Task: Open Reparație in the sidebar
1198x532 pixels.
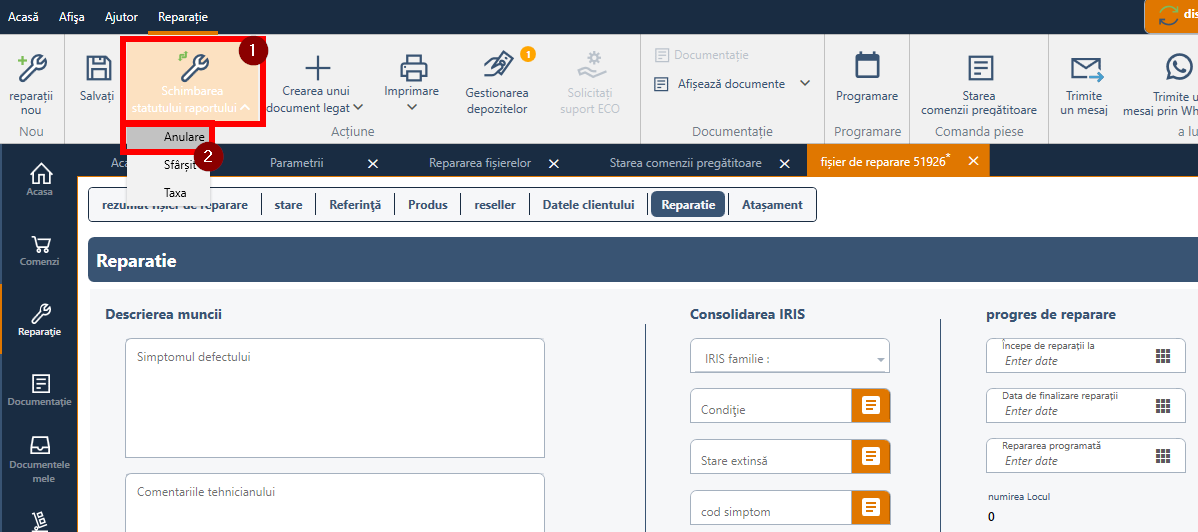Action: point(39,320)
